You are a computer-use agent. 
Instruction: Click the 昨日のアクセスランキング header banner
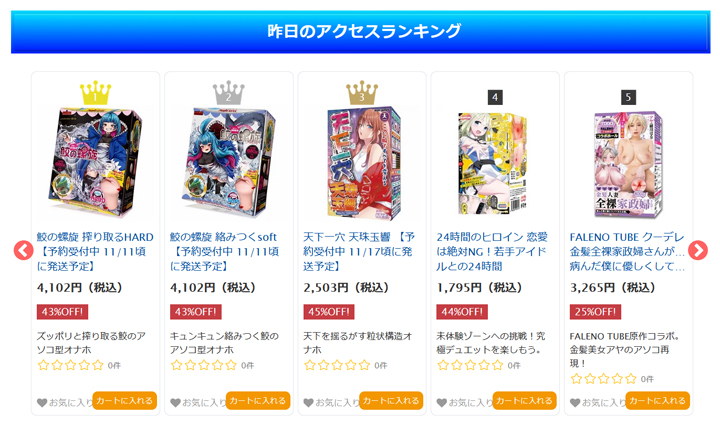(360, 32)
